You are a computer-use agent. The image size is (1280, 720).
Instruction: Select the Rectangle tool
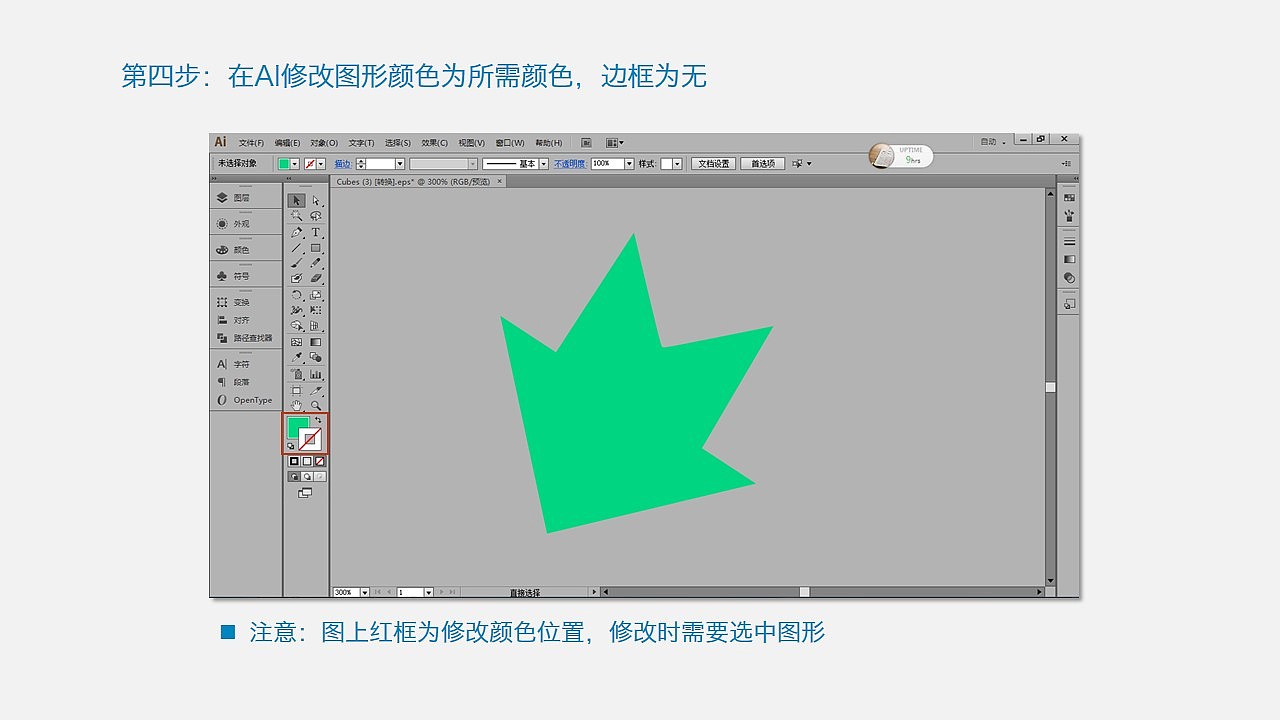point(316,248)
